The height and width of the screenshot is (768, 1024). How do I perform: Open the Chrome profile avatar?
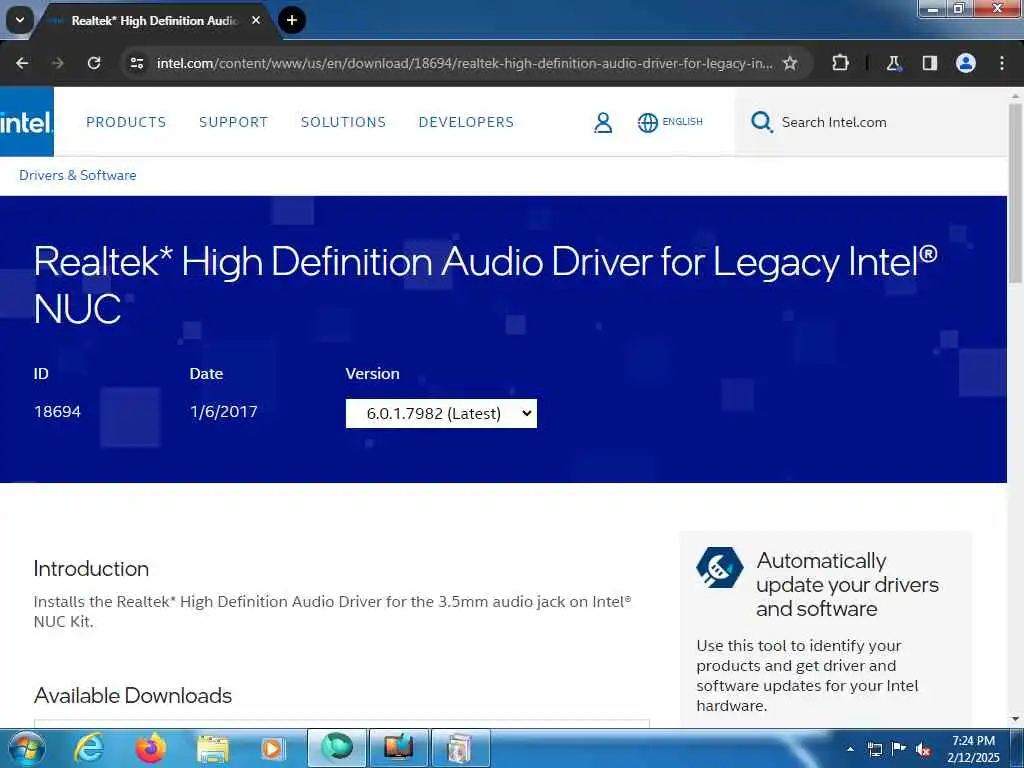(966, 63)
